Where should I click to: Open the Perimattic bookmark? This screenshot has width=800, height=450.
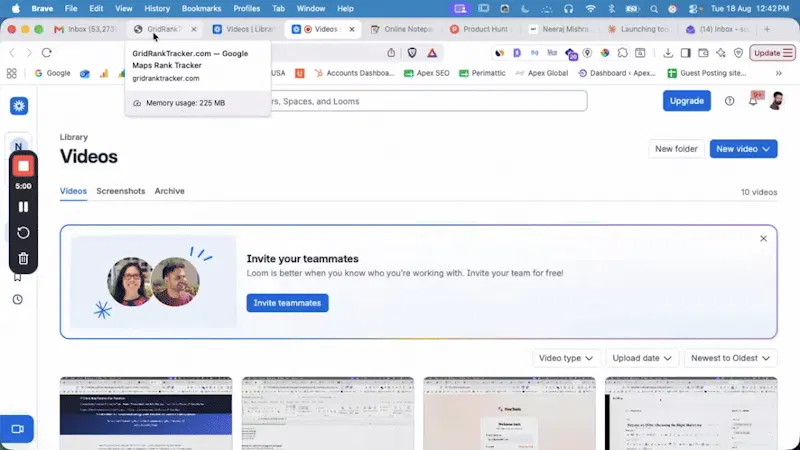pos(482,73)
